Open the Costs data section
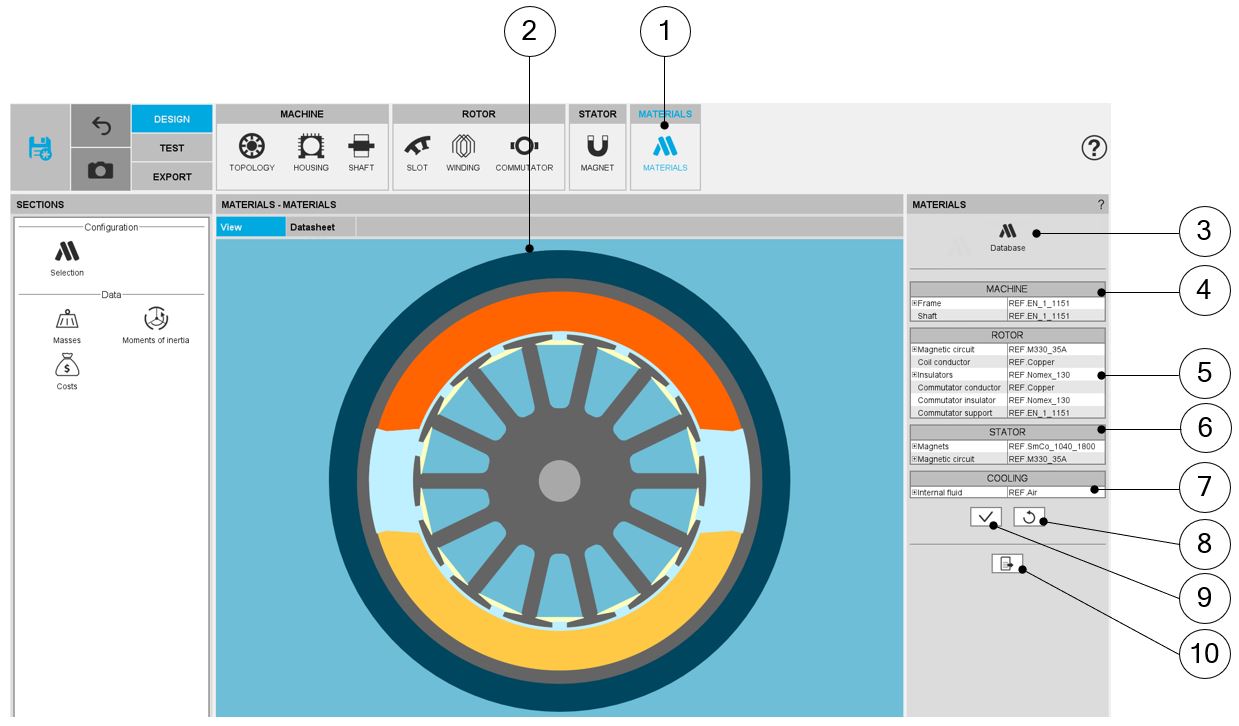Viewport: 1239px width, 726px height. [67, 367]
